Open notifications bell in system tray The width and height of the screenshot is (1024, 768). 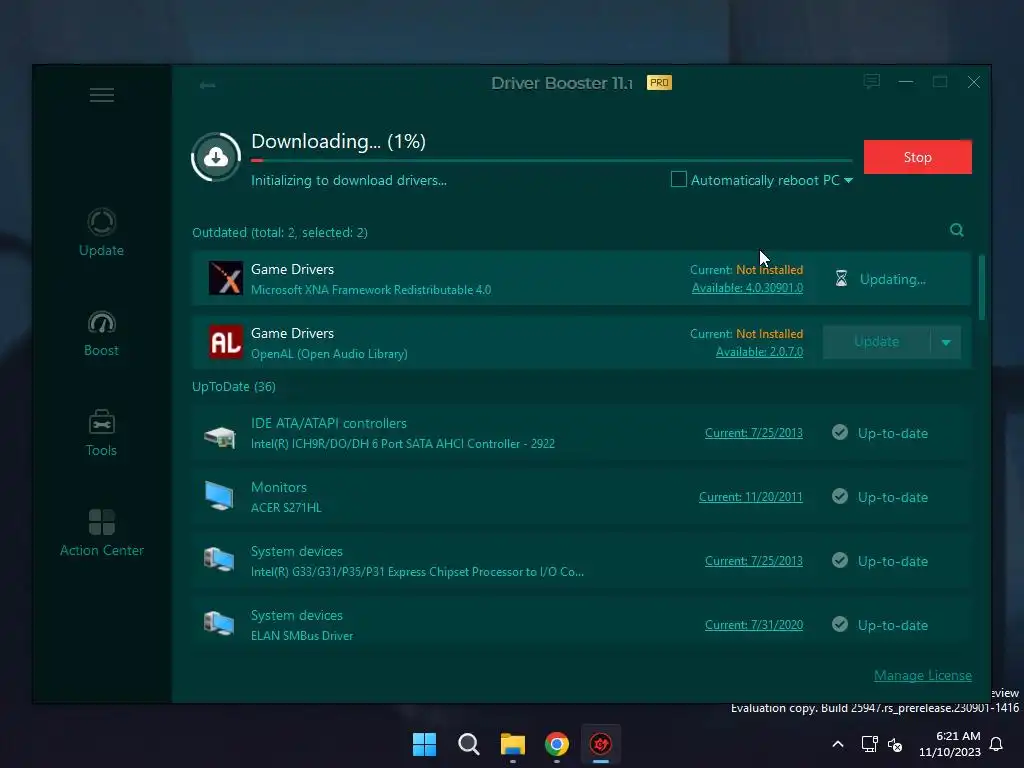click(x=997, y=744)
